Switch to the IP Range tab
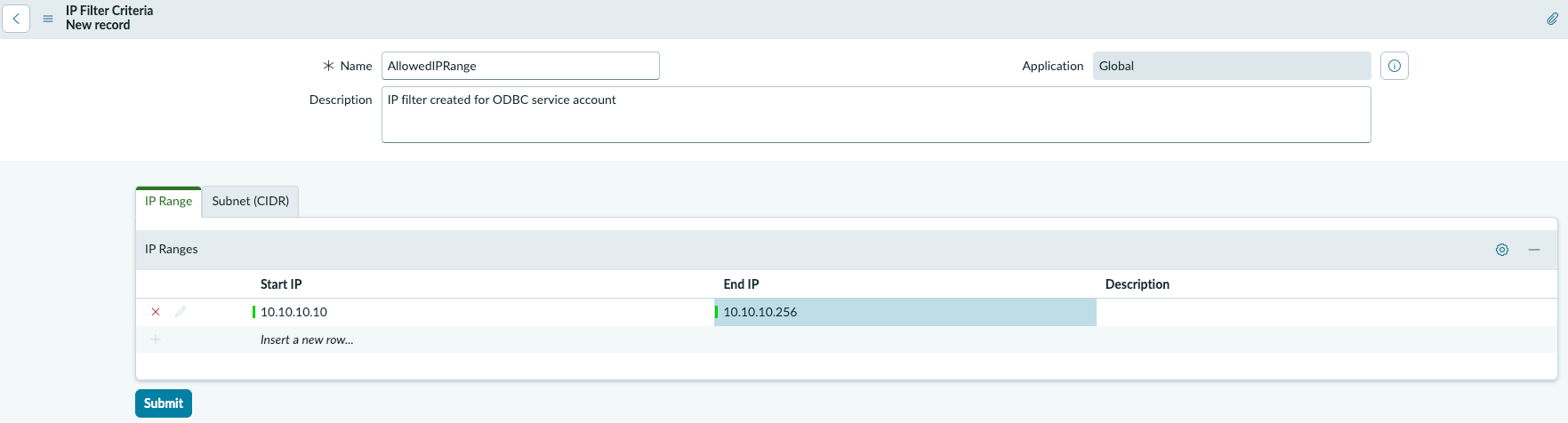Image resolution: width=1568 pixels, height=423 pixels. pyautogui.click(x=168, y=202)
